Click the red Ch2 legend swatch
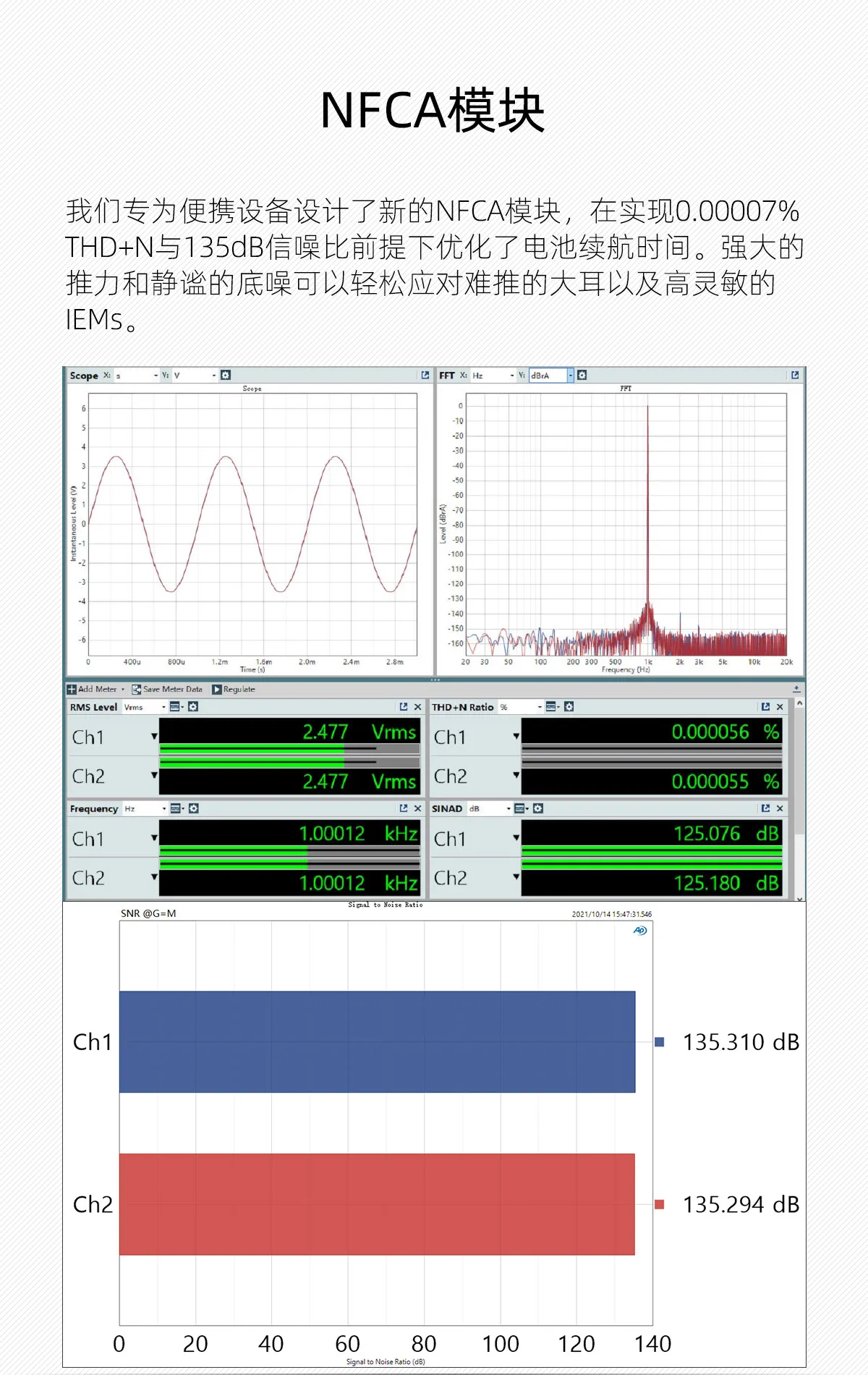The width and height of the screenshot is (868, 1375). [x=659, y=1204]
